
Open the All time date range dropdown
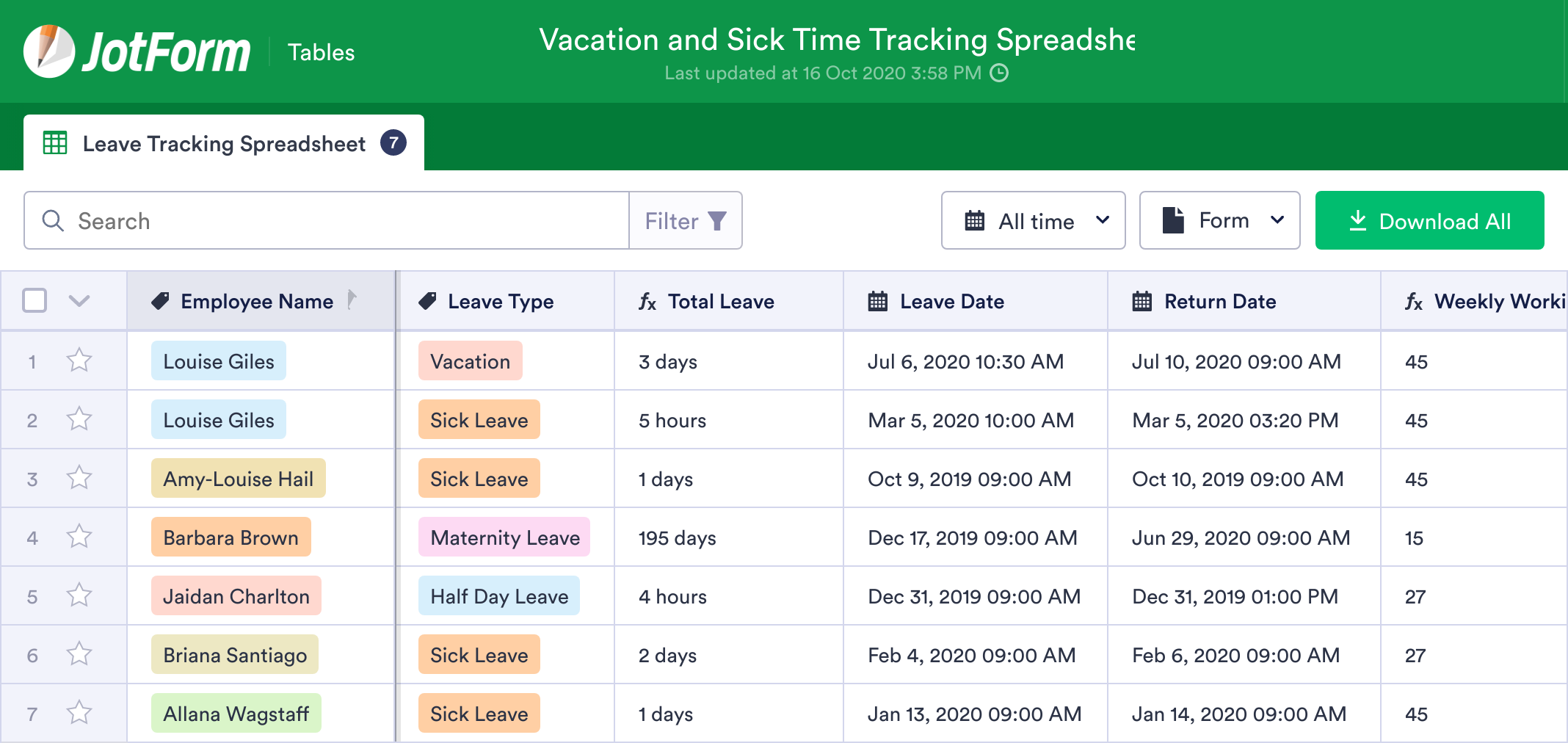pyautogui.click(x=1032, y=220)
